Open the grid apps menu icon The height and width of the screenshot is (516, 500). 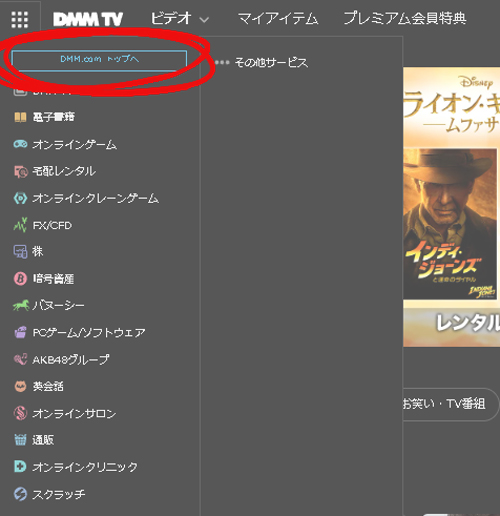[20, 19]
